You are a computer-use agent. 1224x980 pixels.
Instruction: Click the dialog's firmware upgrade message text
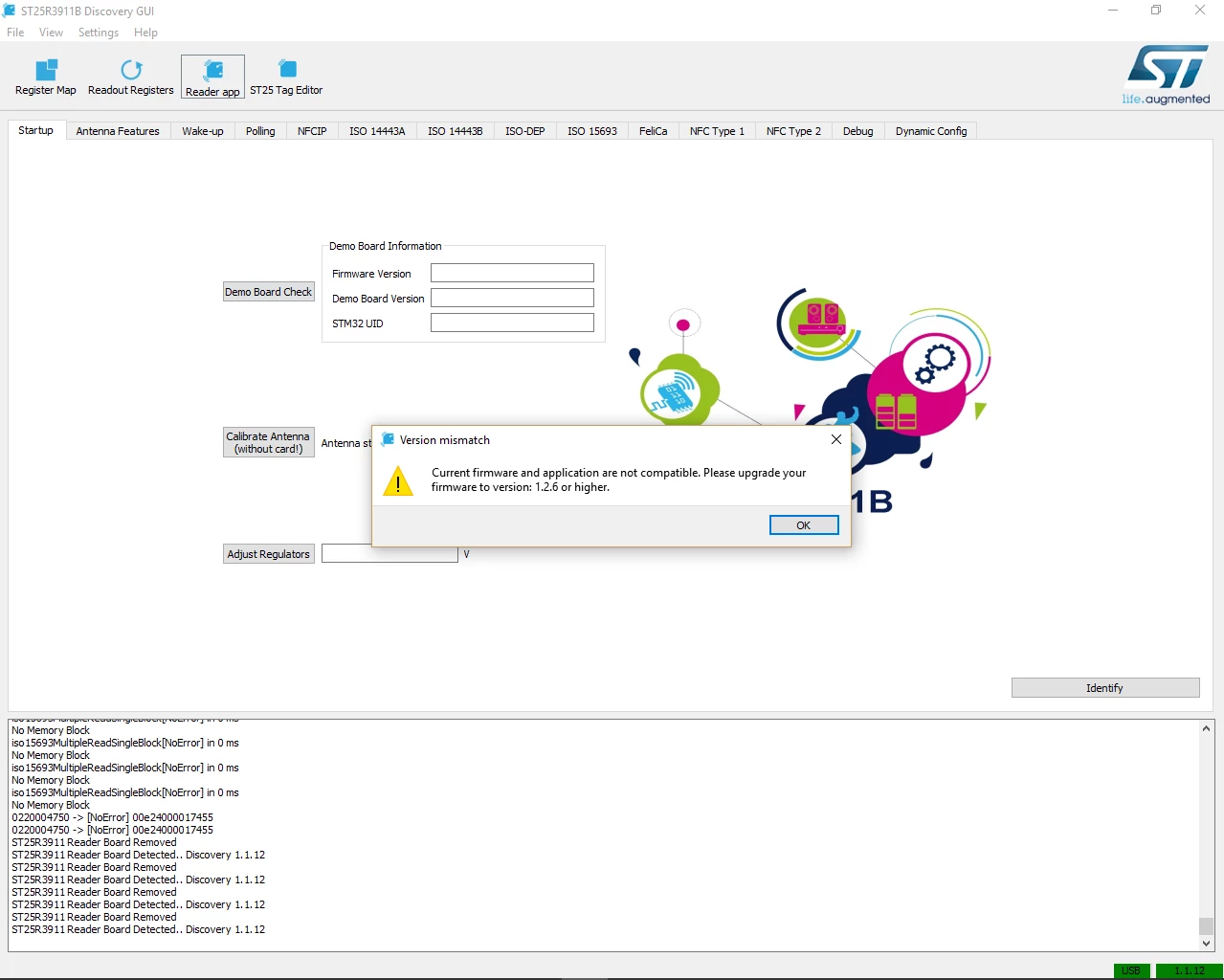coord(618,479)
